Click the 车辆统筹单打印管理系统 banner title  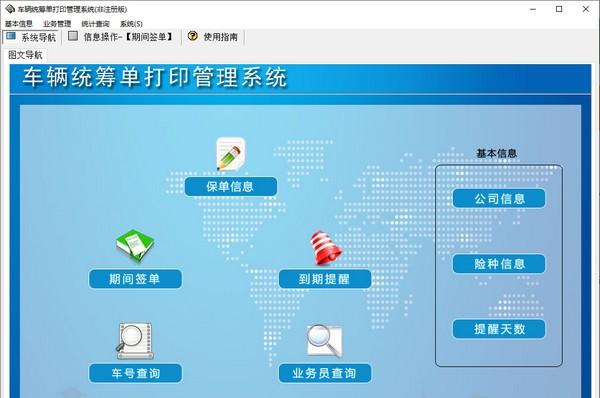tap(155, 77)
